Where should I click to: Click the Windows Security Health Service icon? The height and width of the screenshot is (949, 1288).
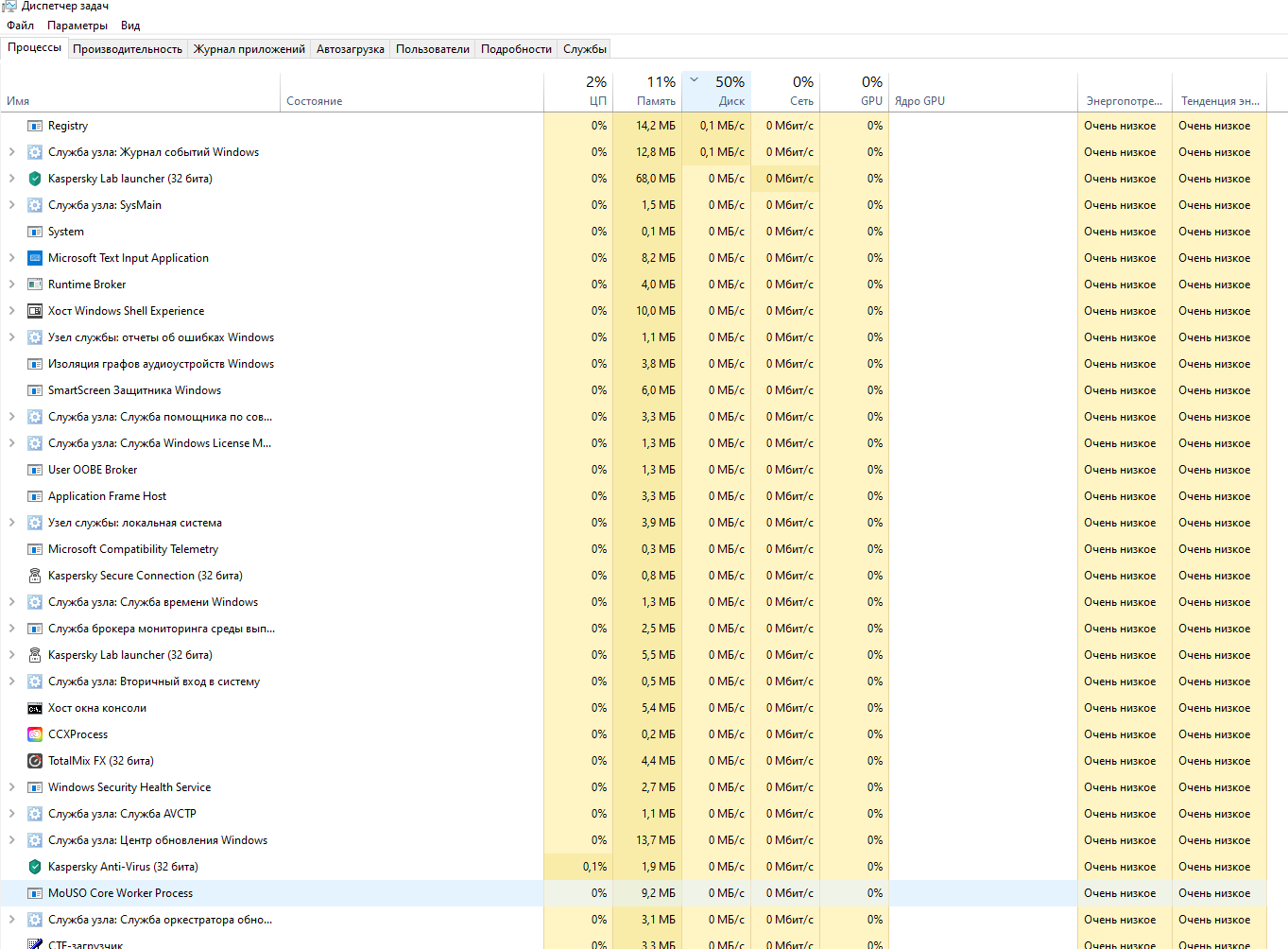35,787
